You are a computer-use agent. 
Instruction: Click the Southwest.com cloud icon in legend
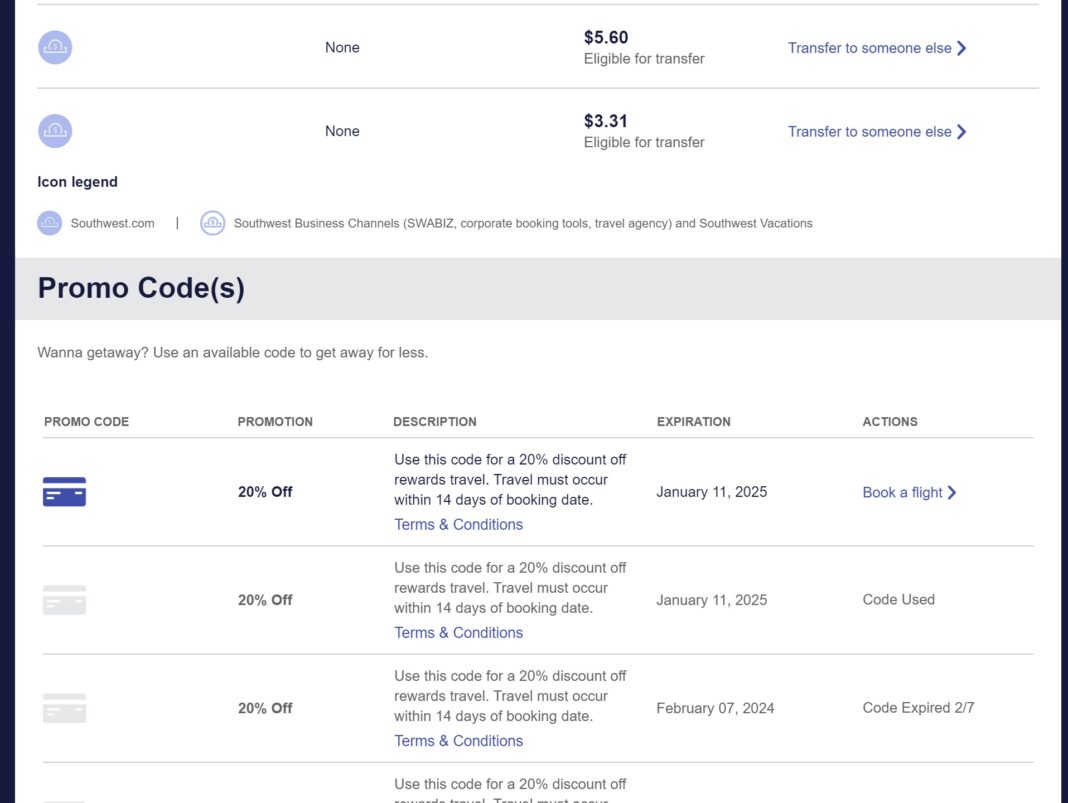click(x=48, y=222)
